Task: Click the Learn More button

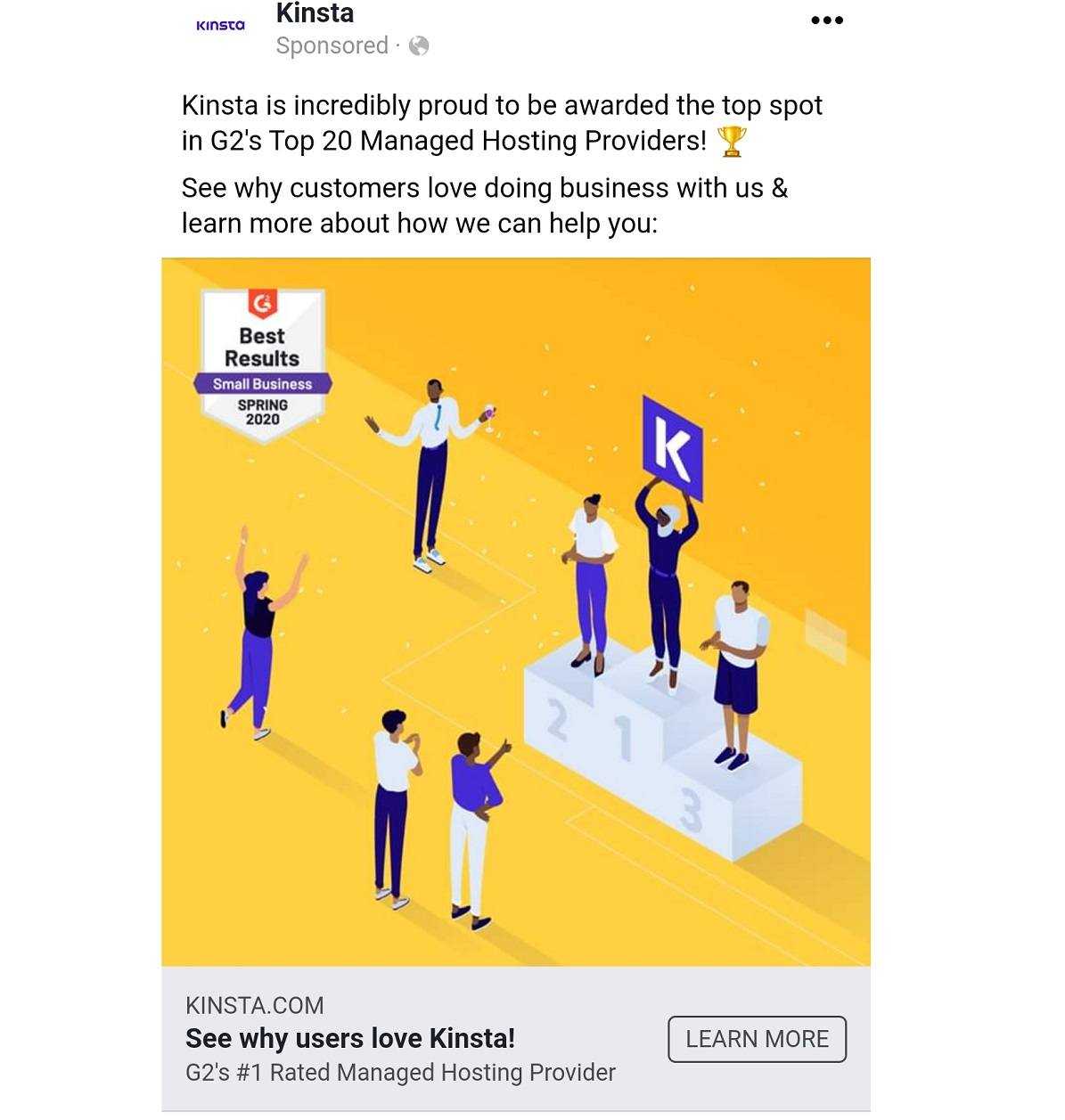Action: 757,1039
